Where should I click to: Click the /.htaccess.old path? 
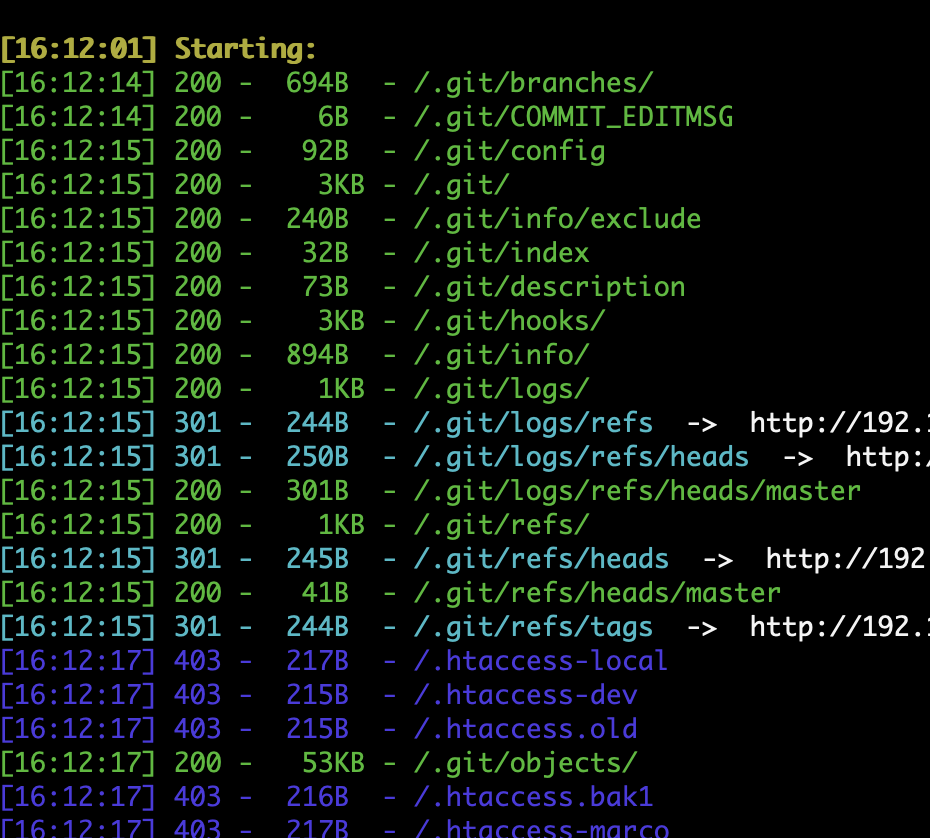coord(524,729)
